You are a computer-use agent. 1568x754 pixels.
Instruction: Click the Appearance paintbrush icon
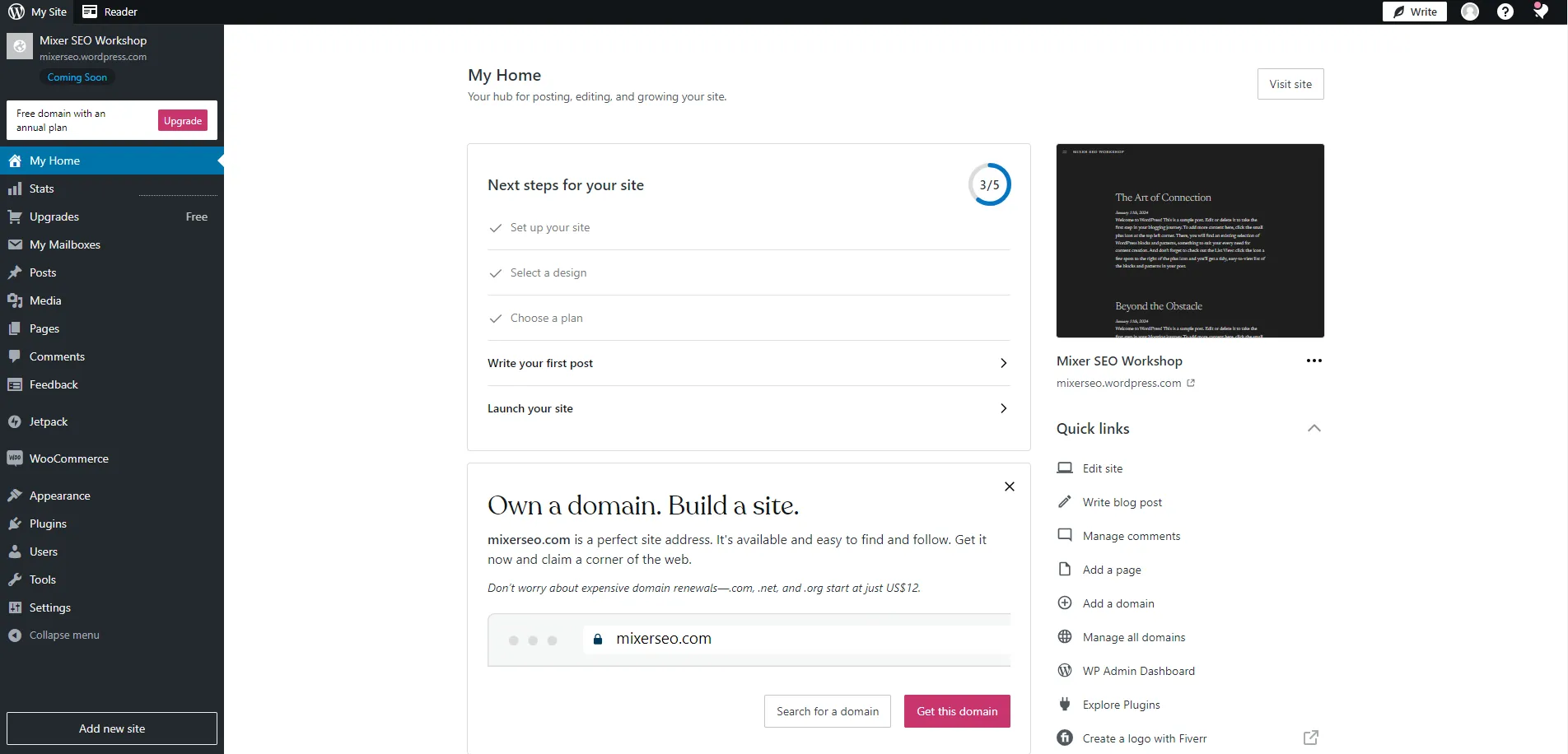(15, 496)
